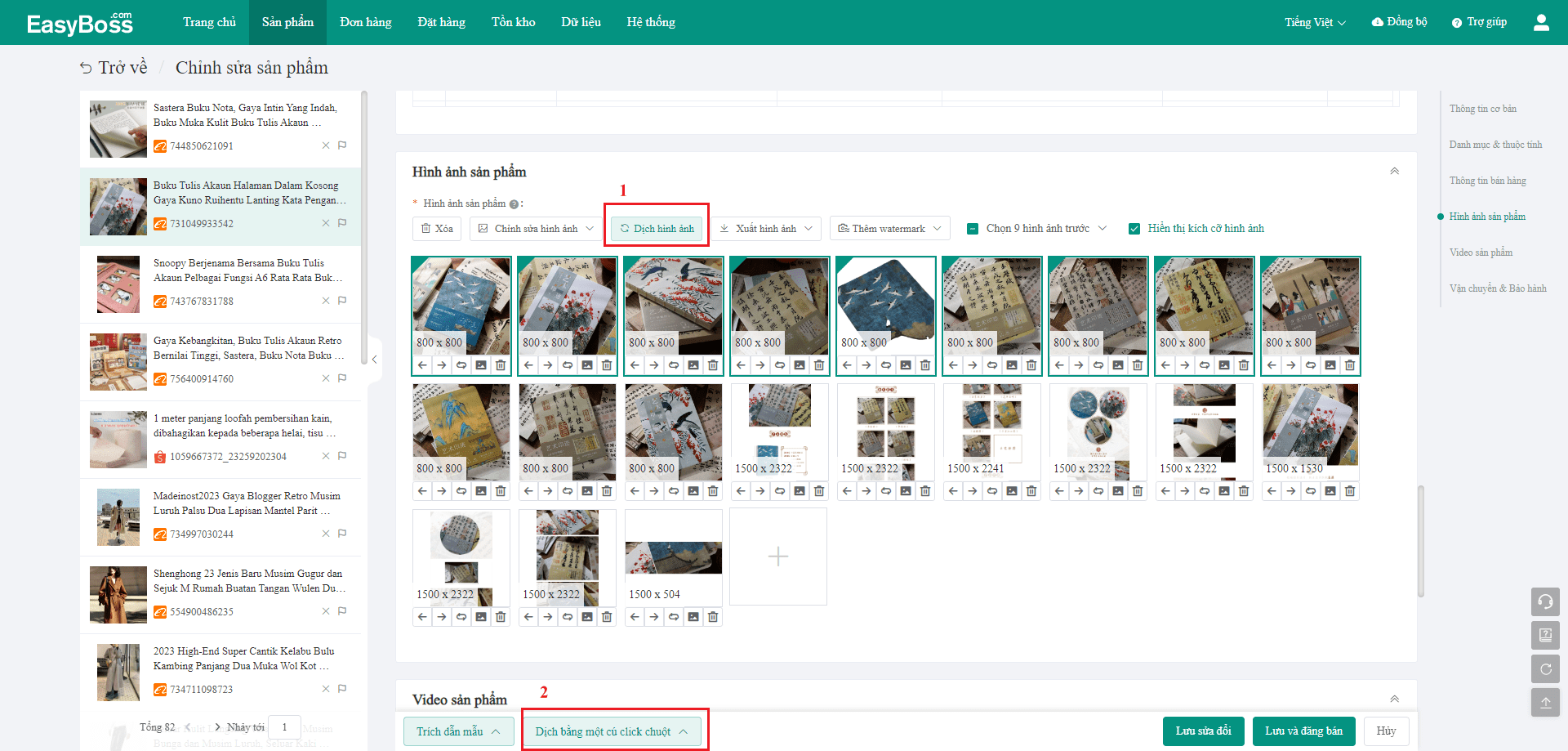Move the 1500 x 2241 image right
Viewport: 1568px width, 751px height.
(973, 491)
